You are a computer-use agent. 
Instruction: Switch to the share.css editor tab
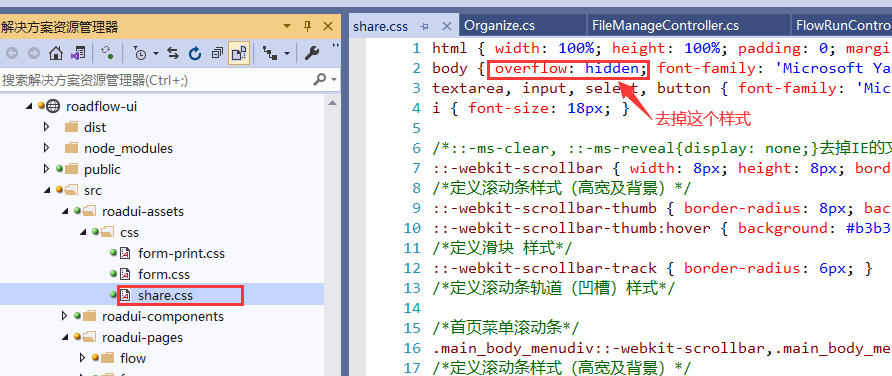381,26
